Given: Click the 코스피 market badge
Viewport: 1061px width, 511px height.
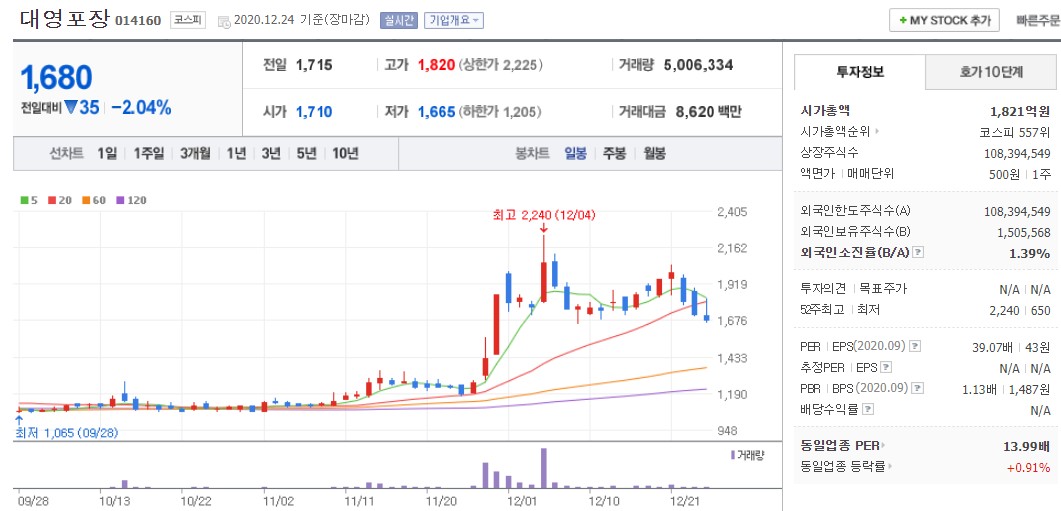Looking at the screenshot, I should click(x=187, y=20).
